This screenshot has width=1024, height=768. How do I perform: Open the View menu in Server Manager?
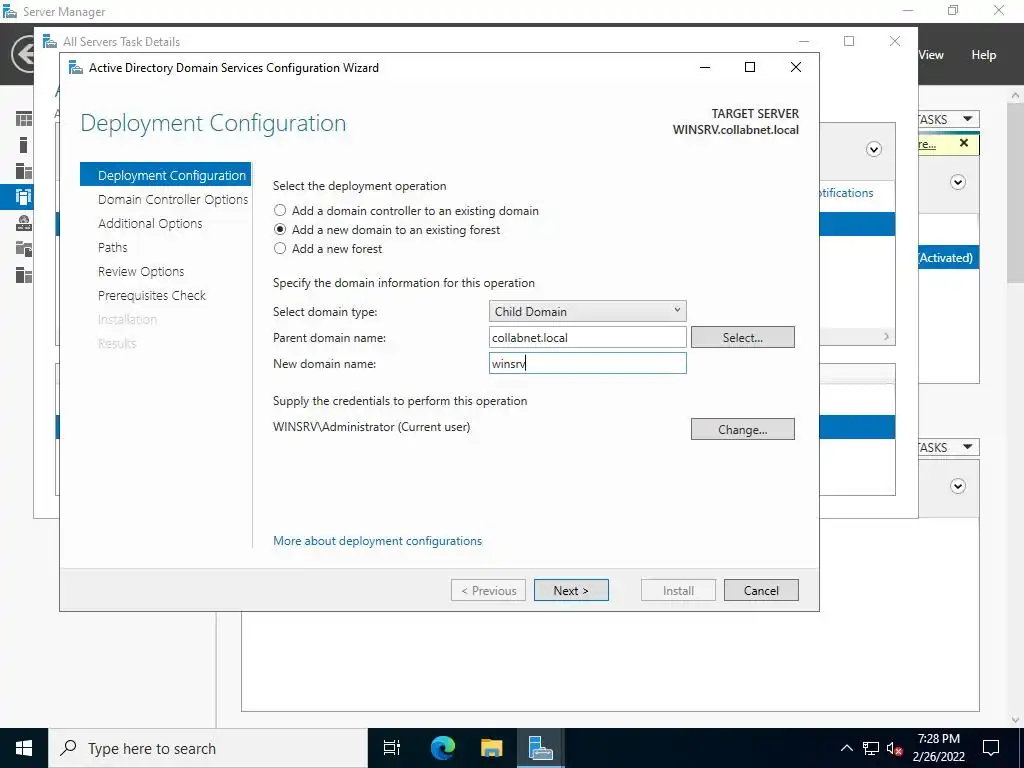pyautogui.click(x=931, y=55)
